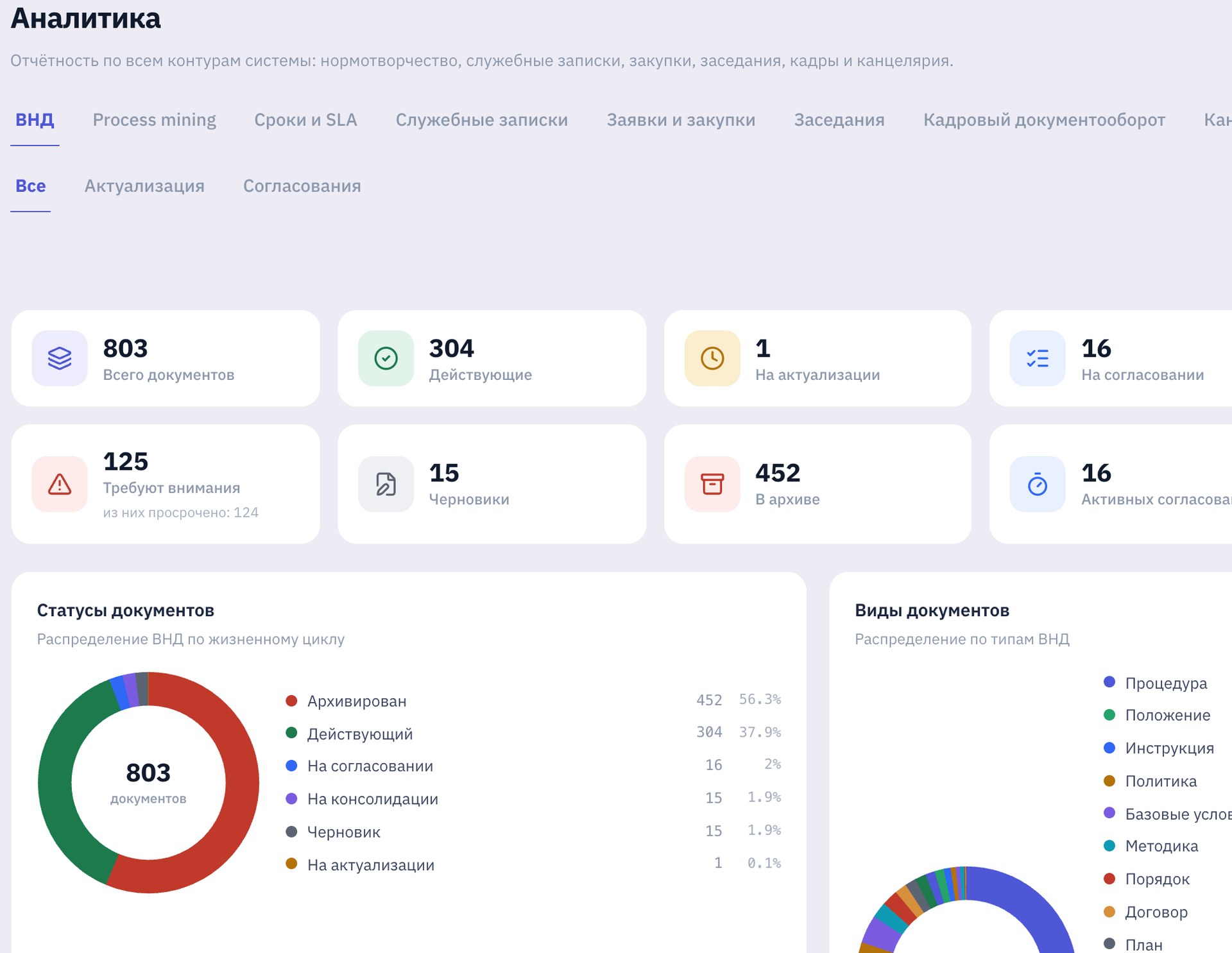Image resolution: width=1232 pixels, height=953 pixels.
Task: Click the purple На консолидации legend dot
Action: pyautogui.click(x=291, y=799)
